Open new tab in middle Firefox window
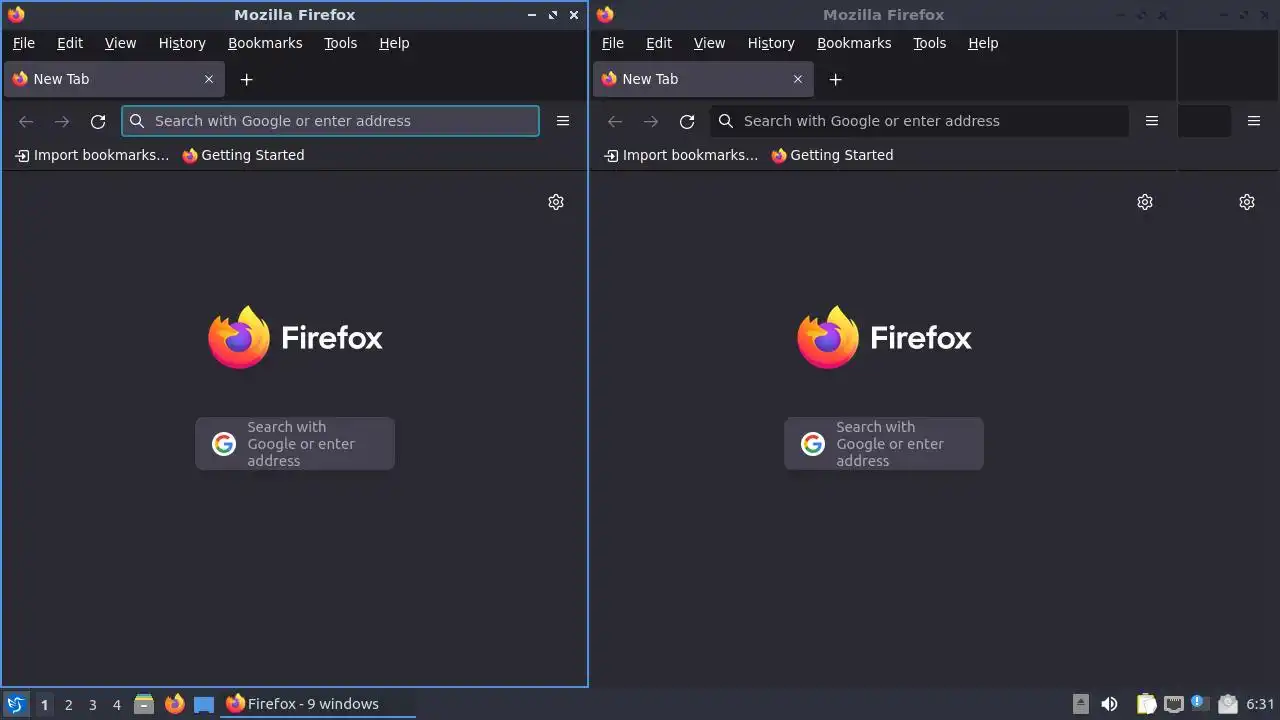 [x=836, y=79]
